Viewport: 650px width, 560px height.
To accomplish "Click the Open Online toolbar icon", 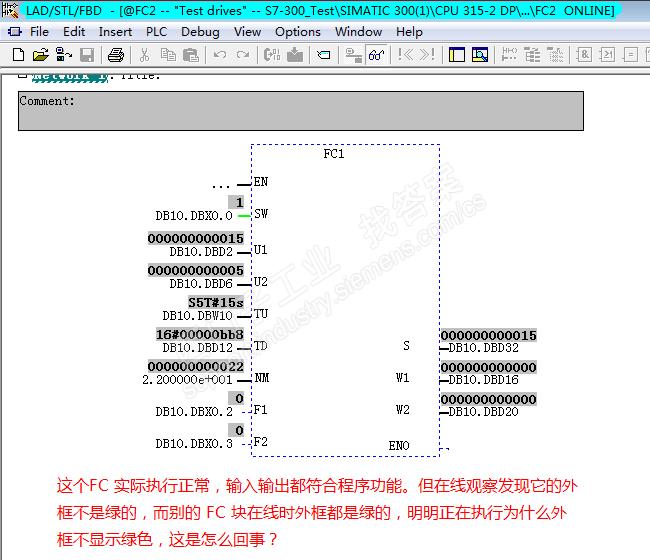I will tap(64, 55).
